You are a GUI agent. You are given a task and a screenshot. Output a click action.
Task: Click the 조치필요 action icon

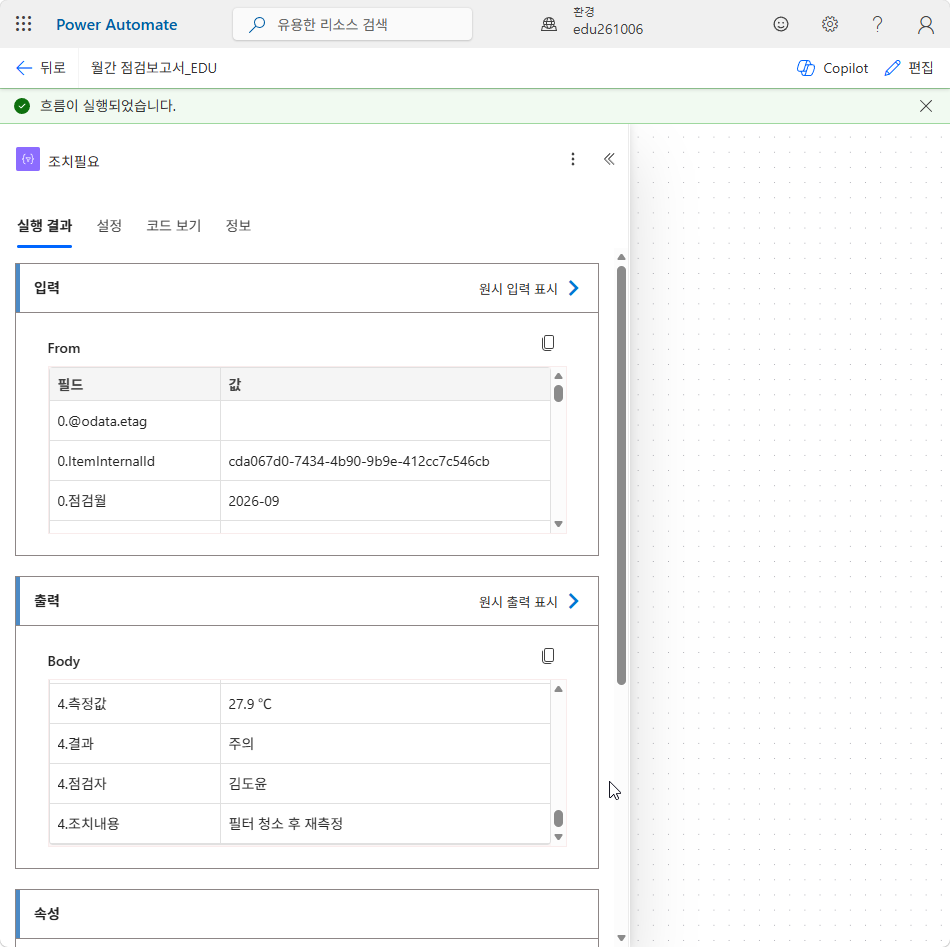[x=28, y=159]
